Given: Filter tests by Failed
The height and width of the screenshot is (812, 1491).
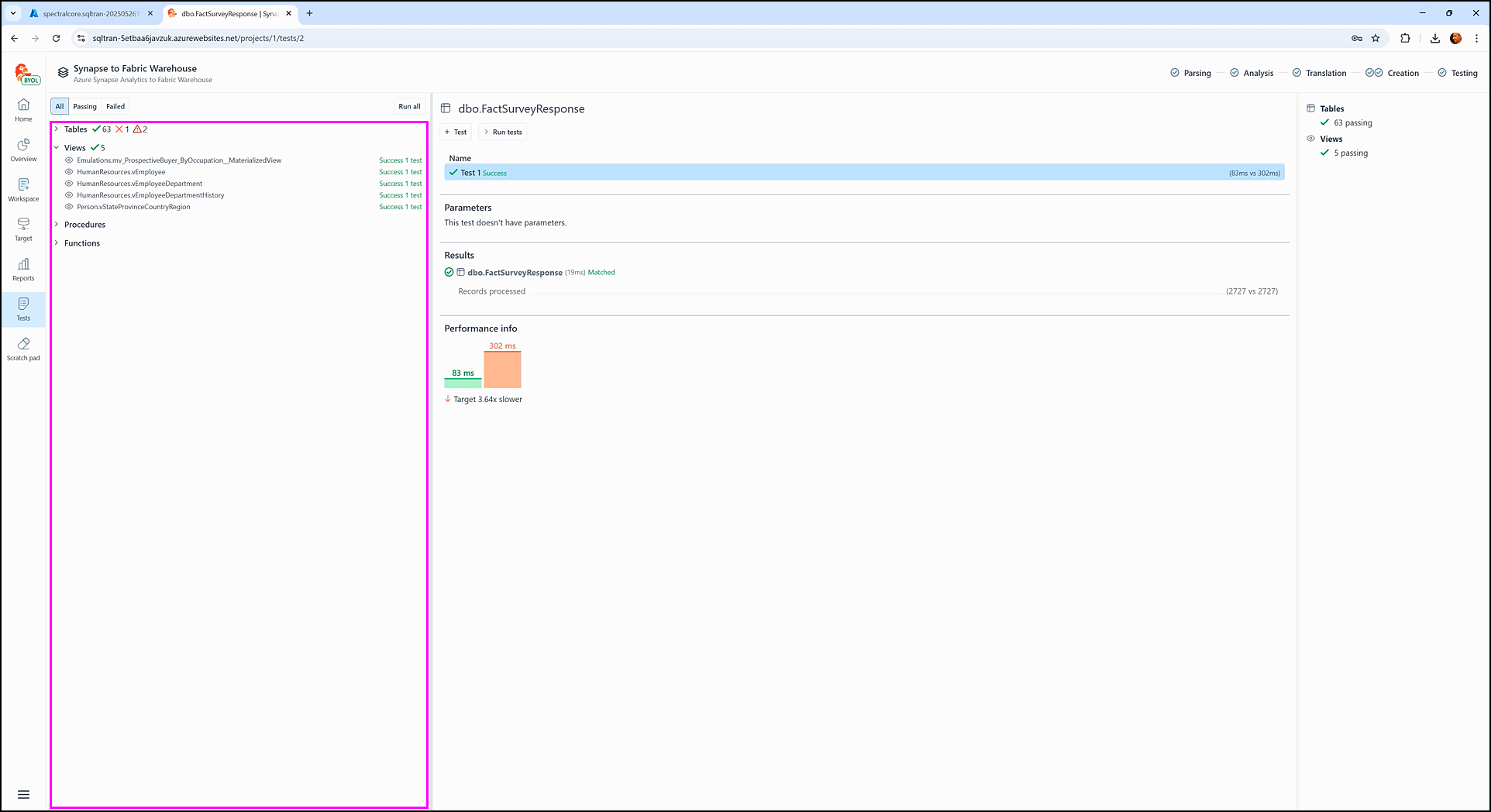Looking at the screenshot, I should pos(115,107).
